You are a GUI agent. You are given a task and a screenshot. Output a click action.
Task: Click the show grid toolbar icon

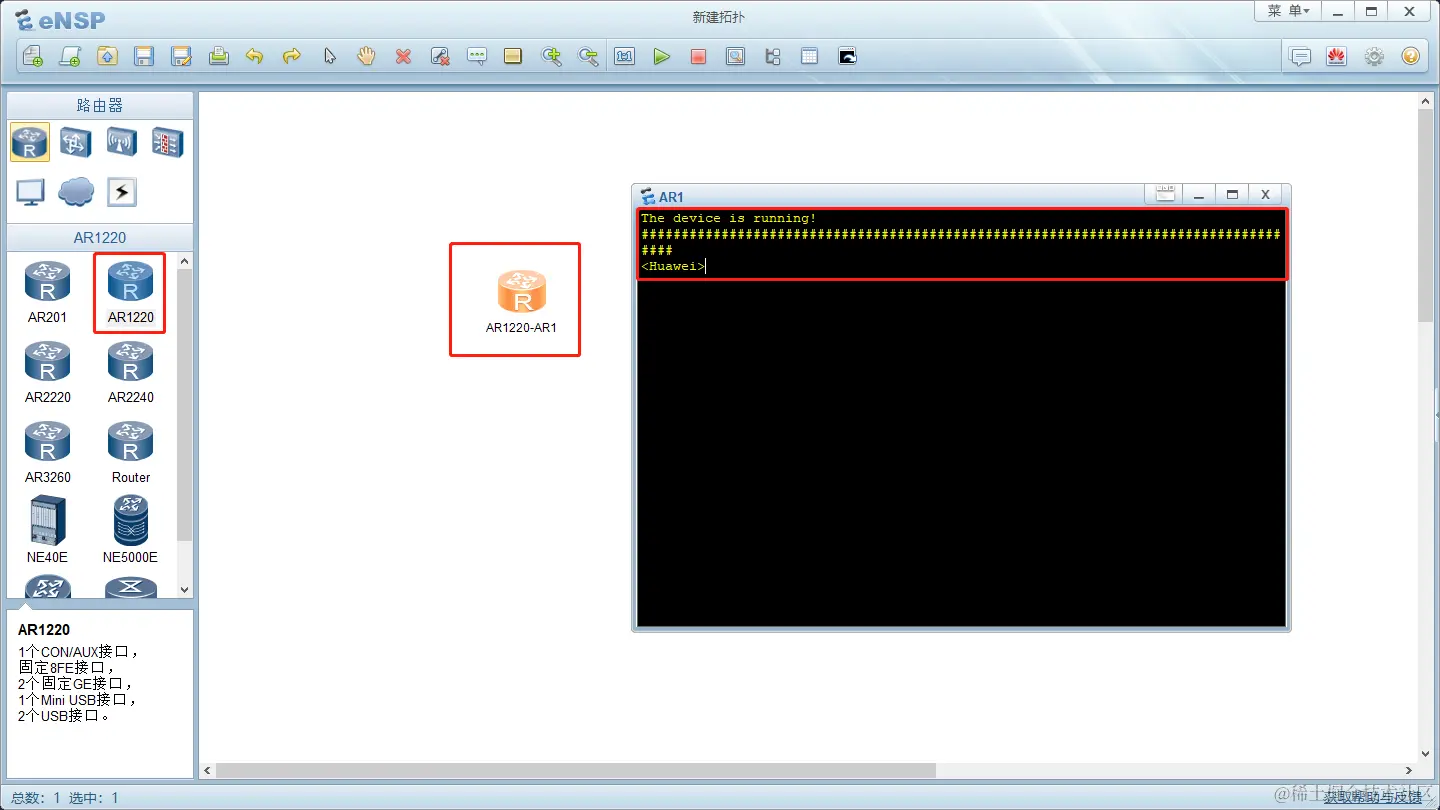(809, 57)
